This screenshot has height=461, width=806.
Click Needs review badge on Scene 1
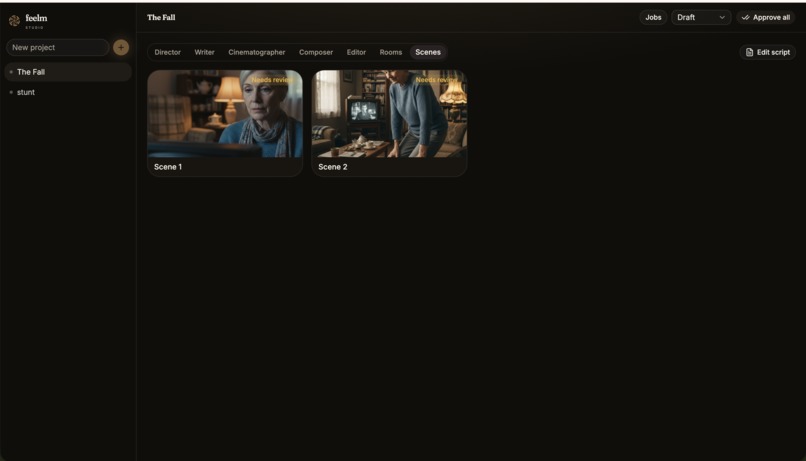click(x=273, y=80)
